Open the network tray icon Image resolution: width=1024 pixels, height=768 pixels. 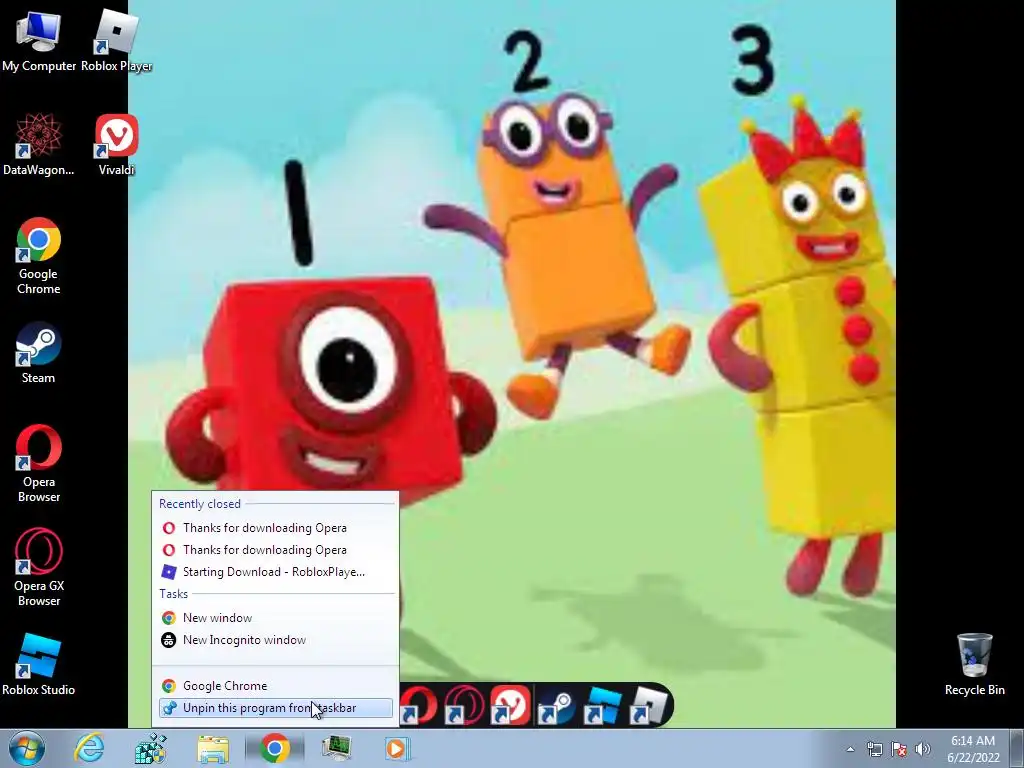point(874,749)
